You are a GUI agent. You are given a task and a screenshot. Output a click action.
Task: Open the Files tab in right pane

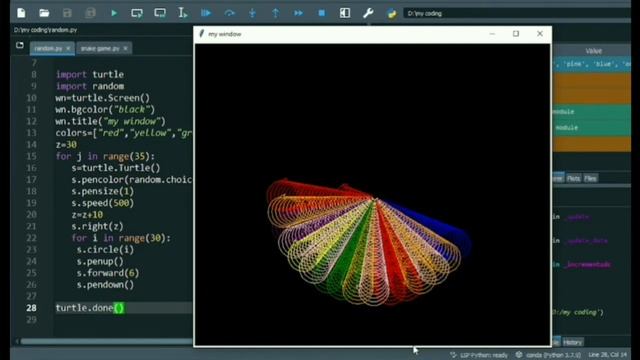(590, 178)
